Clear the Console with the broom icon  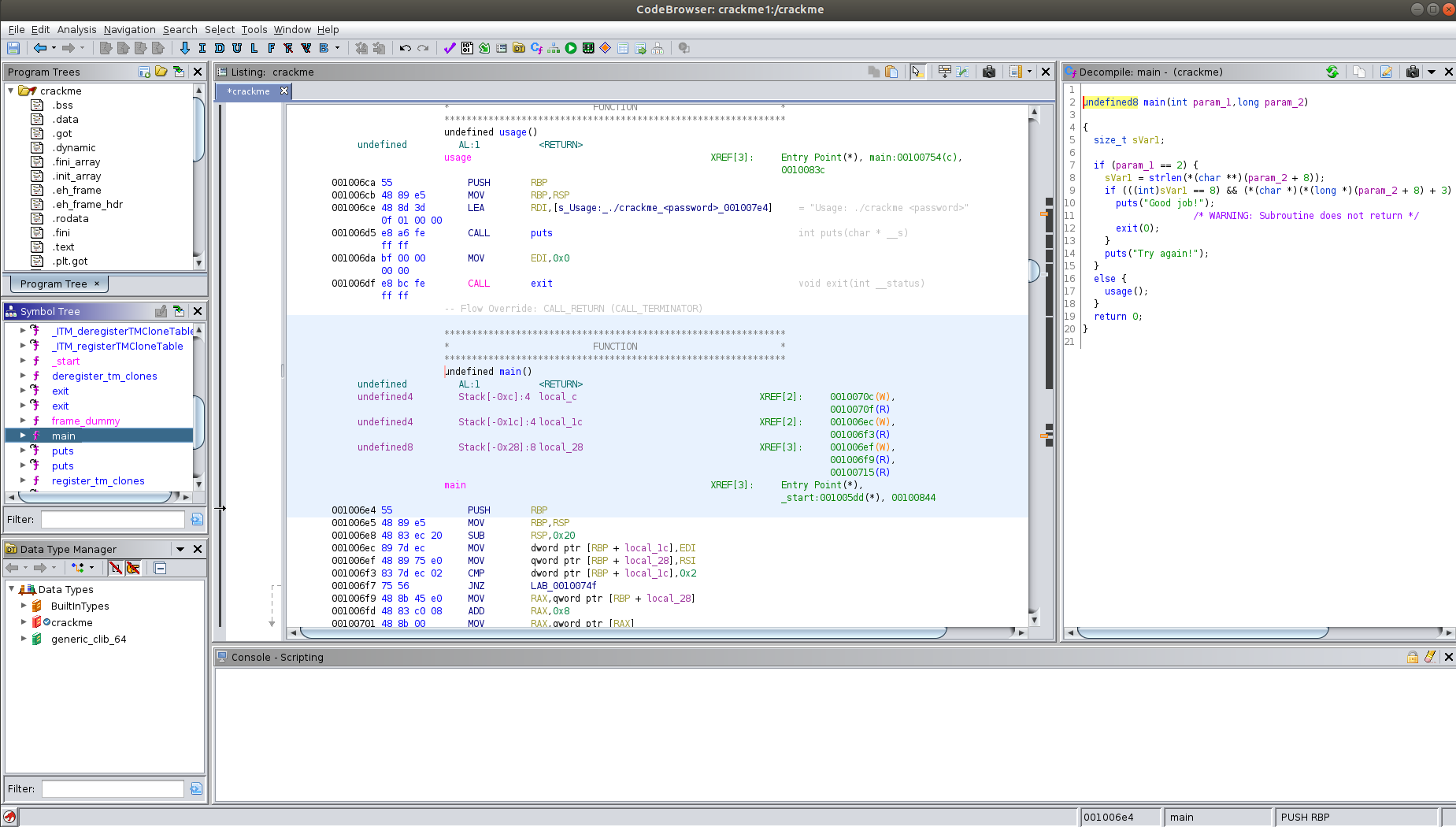[1430, 657]
